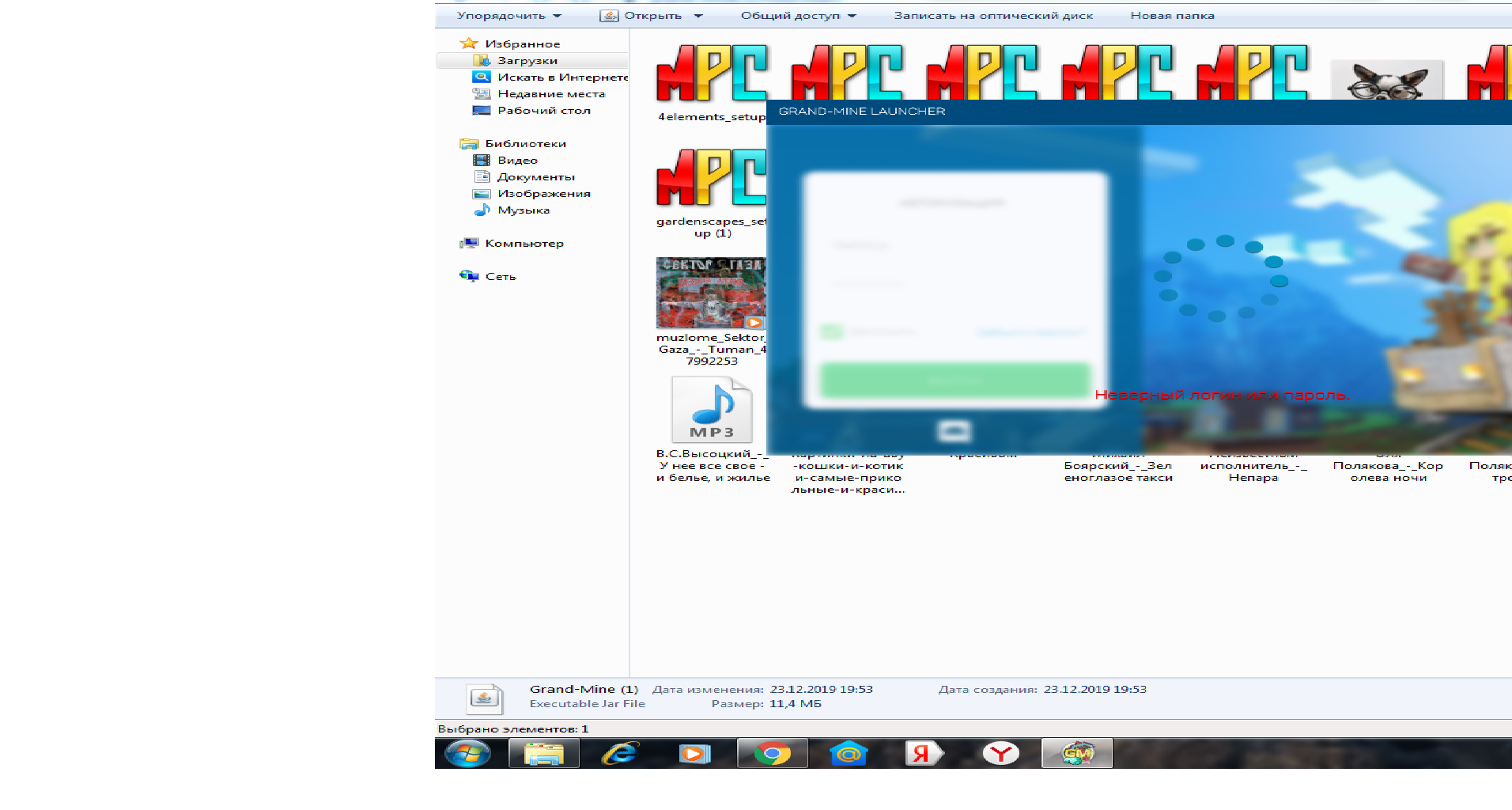This screenshot has width=1512, height=810.
Task: Switch to Google Chrome in taskbar
Action: [773, 754]
